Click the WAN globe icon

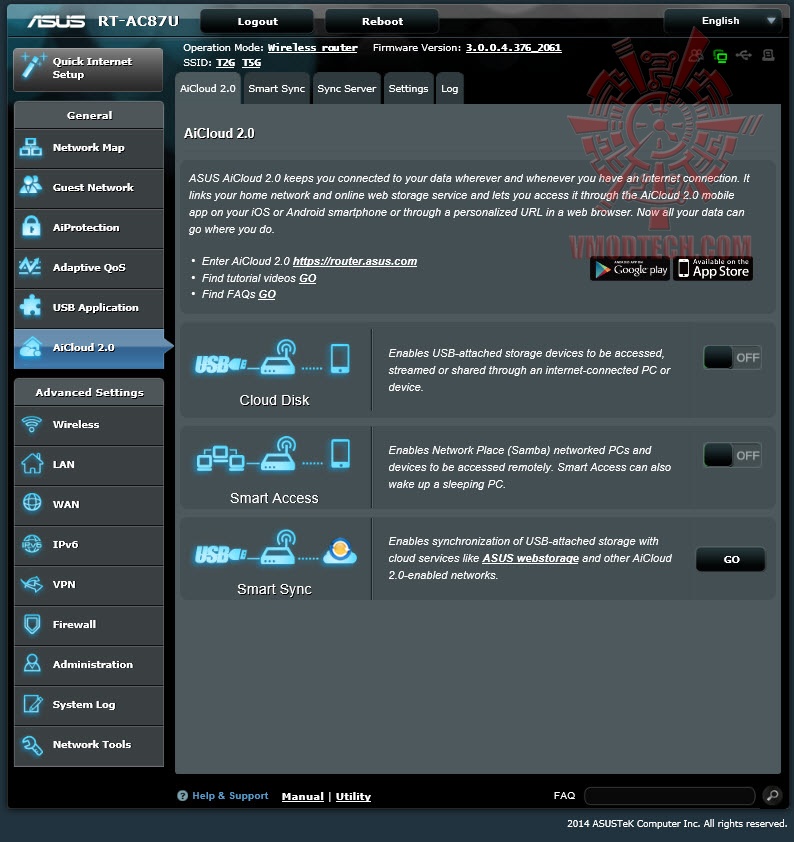[32, 503]
